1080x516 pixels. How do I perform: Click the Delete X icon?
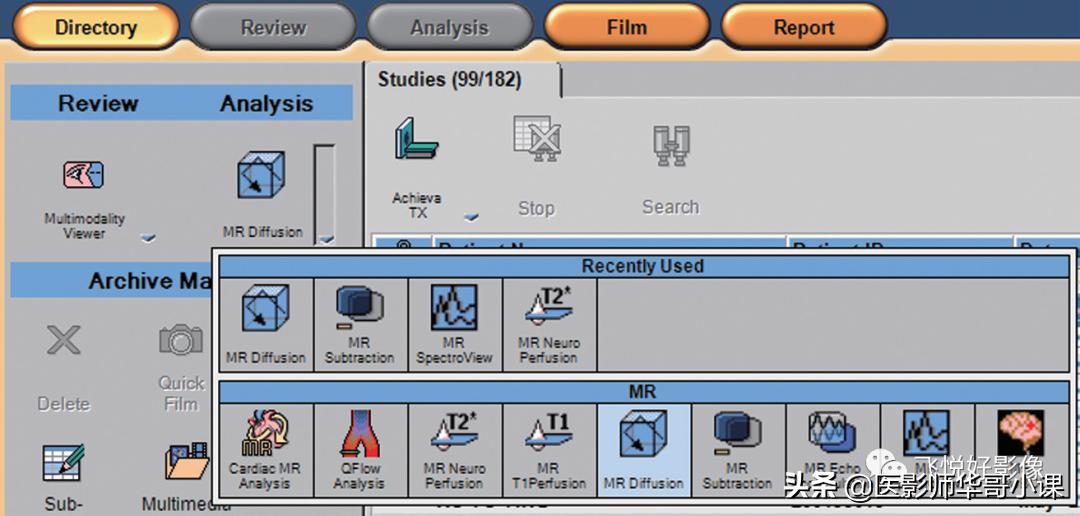point(64,340)
